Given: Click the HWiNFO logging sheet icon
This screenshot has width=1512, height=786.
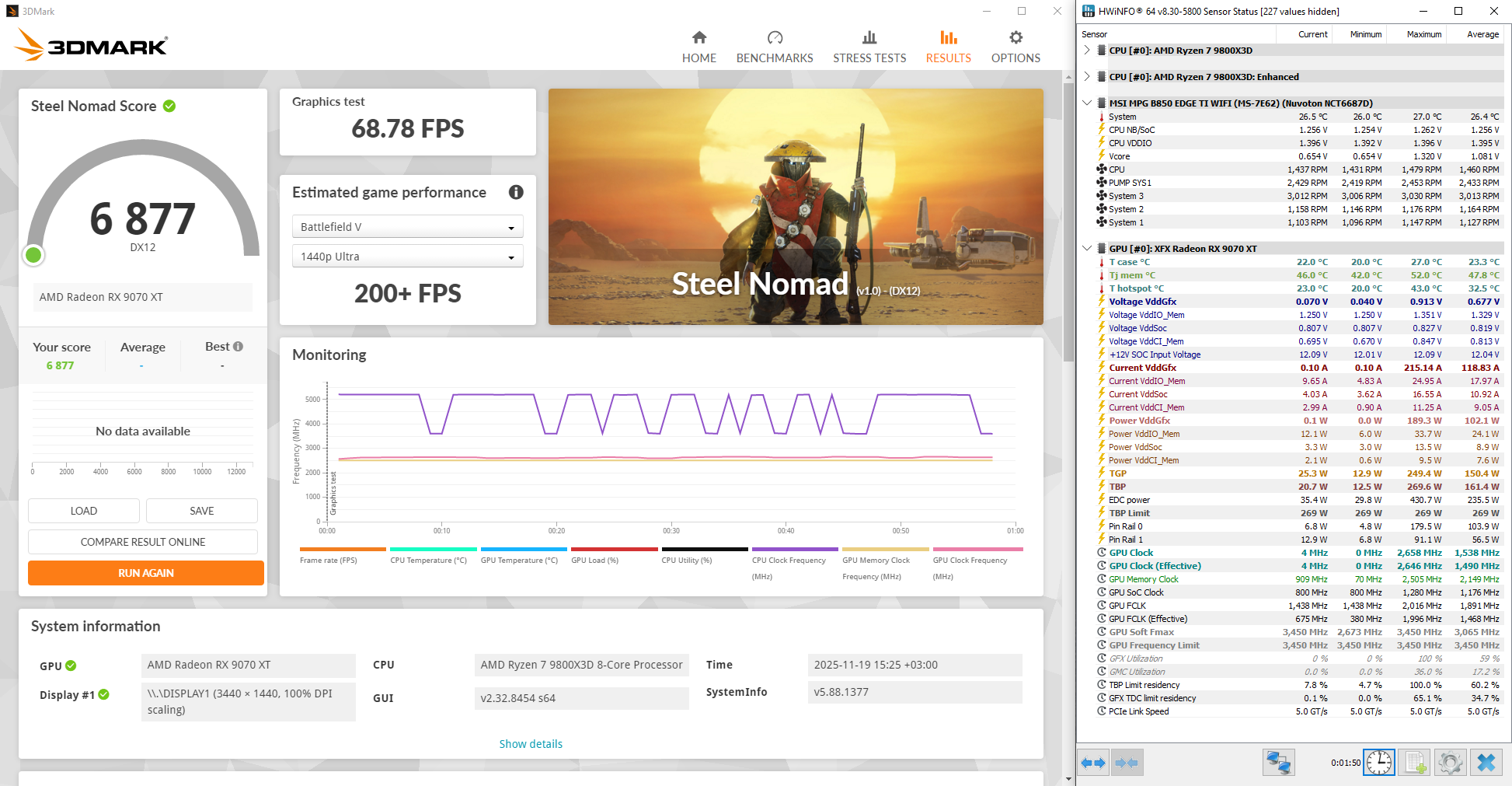Looking at the screenshot, I should (x=1415, y=763).
